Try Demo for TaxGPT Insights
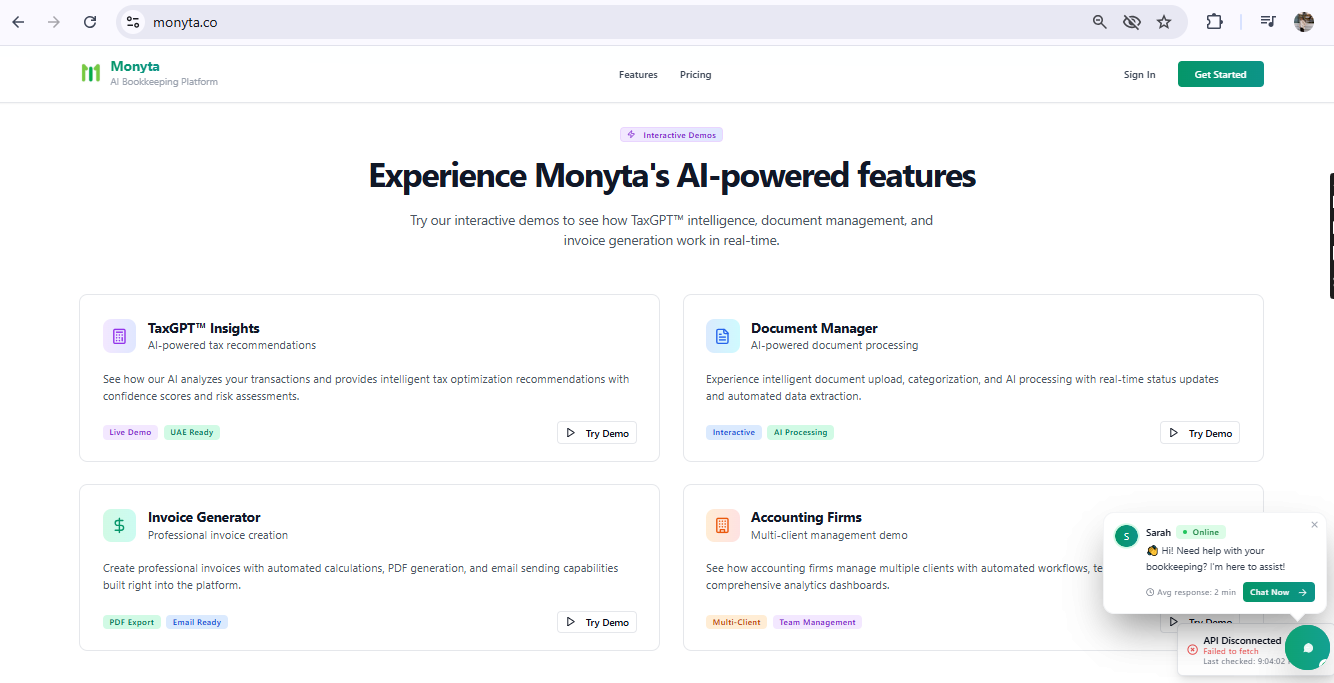The height and width of the screenshot is (683, 1334). [x=597, y=433]
